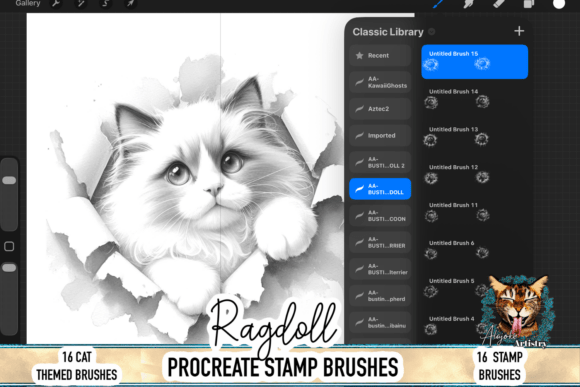Select Untitled Brush 13
Image resolution: width=580 pixels, height=387 pixels.
[x=475, y=137]
